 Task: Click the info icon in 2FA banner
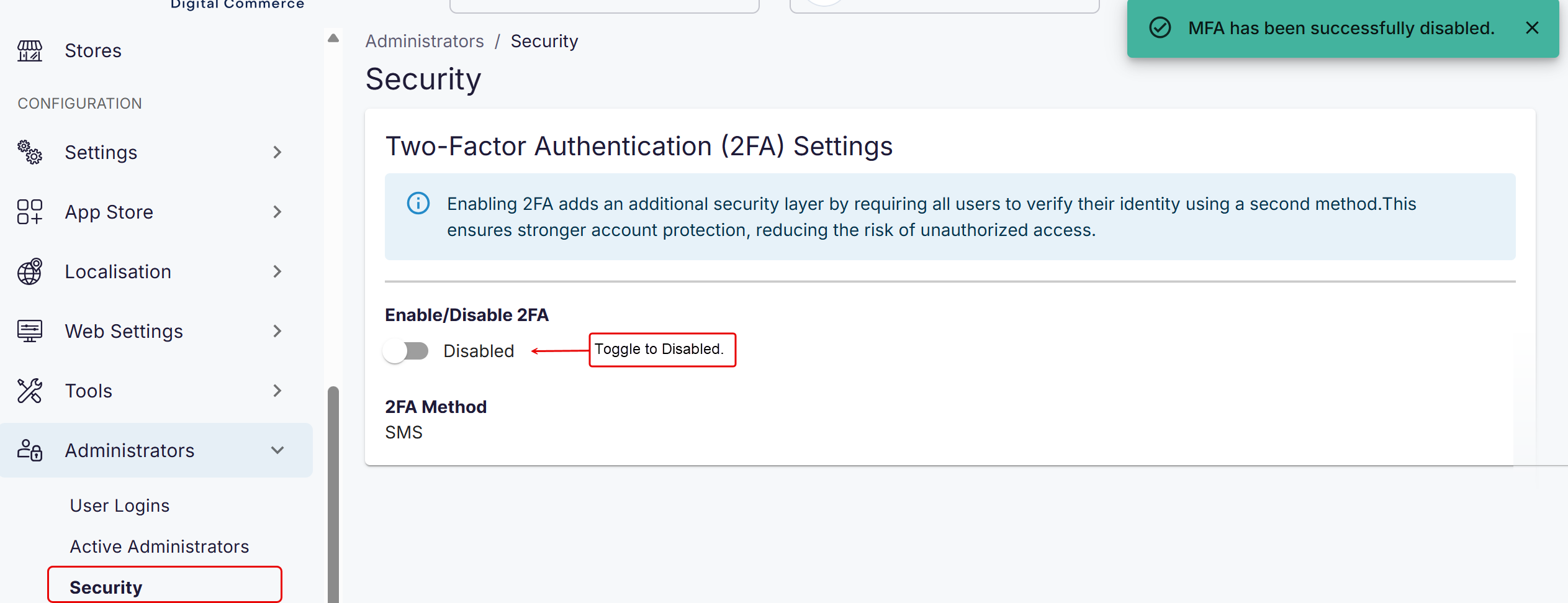tap(417, 203)
